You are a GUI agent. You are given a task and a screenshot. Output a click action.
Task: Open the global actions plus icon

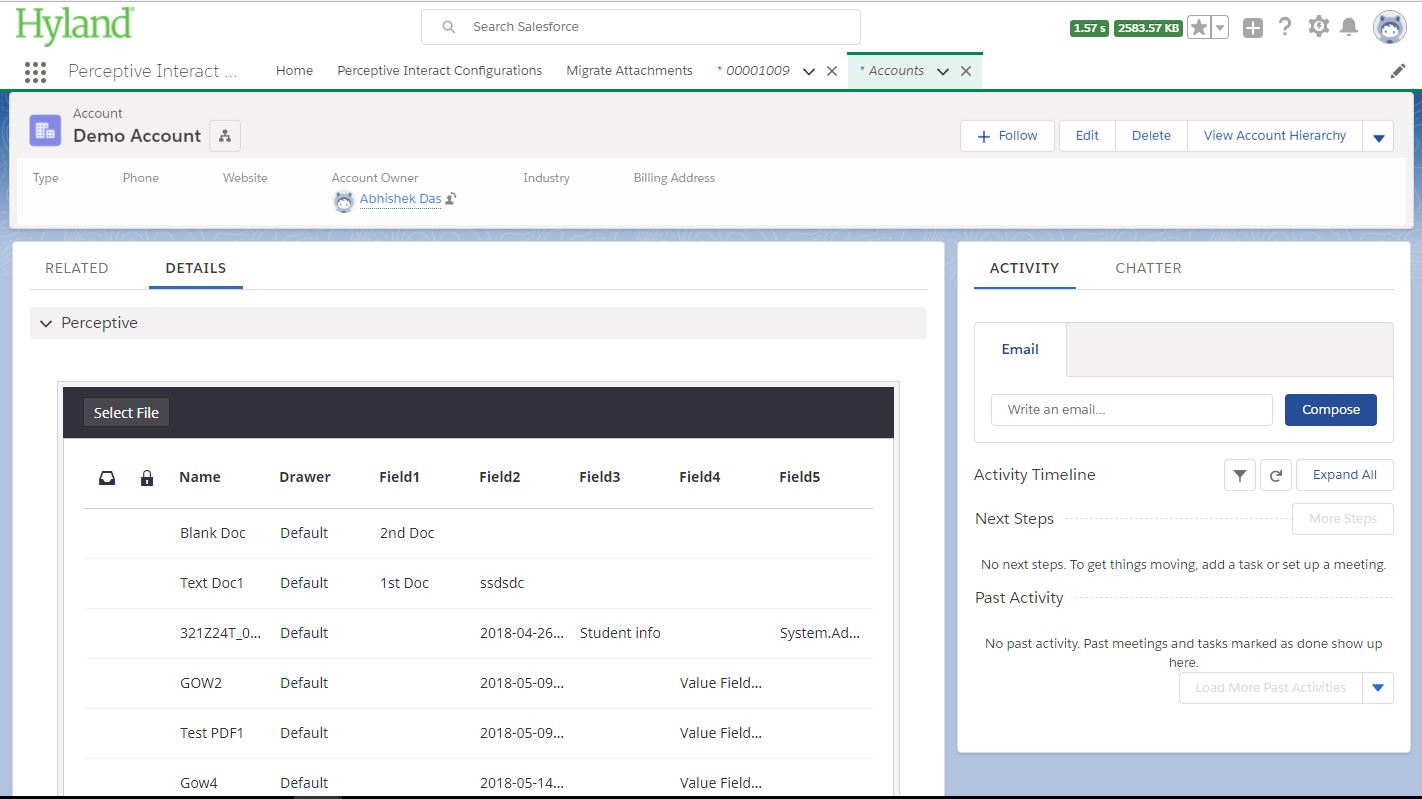[x=1253, y=28]
